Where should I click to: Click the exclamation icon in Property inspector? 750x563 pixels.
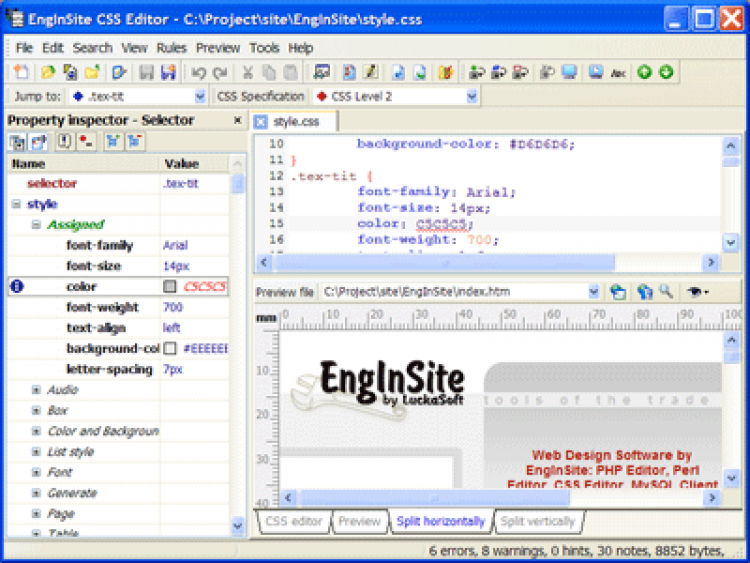[x=65, y=142]
